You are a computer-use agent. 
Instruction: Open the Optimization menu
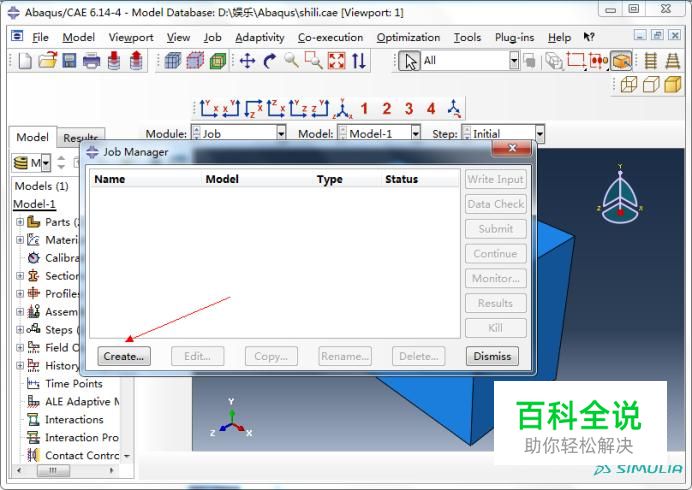[x=408, y=38]
